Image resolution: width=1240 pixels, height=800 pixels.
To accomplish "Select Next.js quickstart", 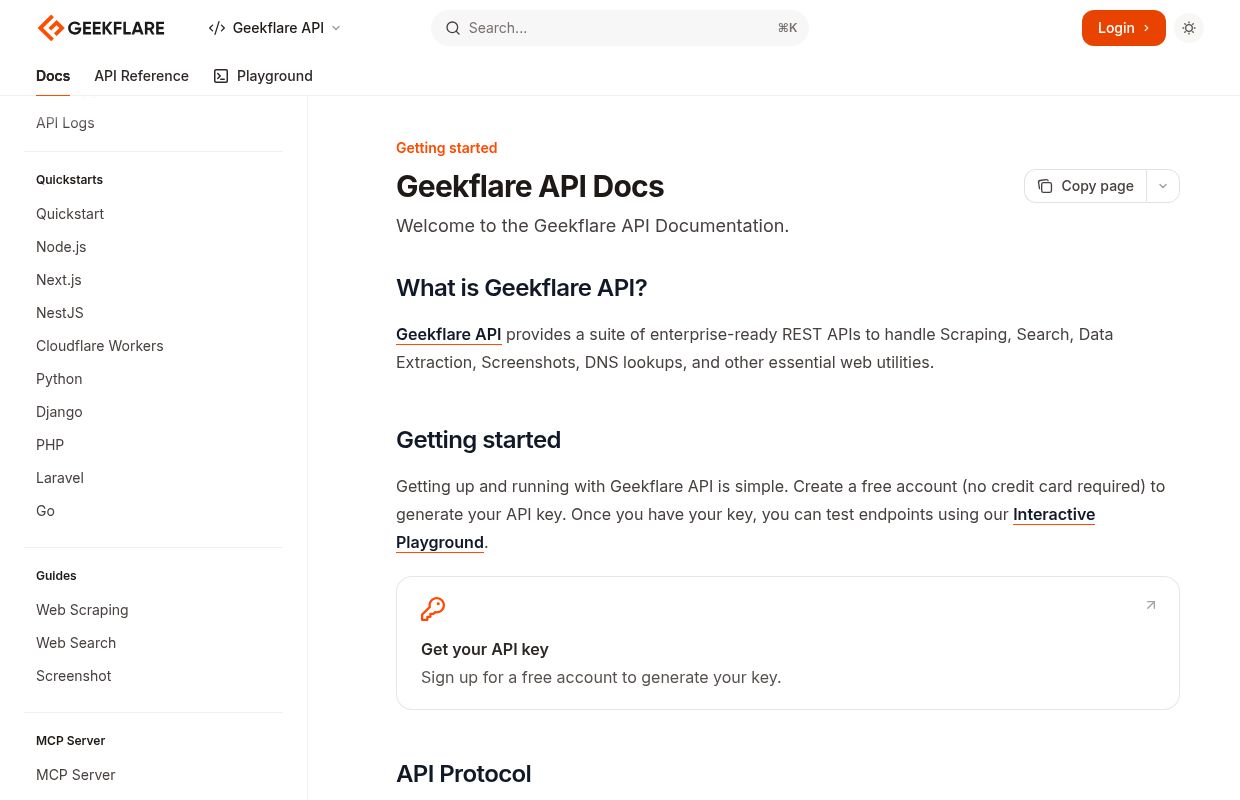I will [59, 280].
